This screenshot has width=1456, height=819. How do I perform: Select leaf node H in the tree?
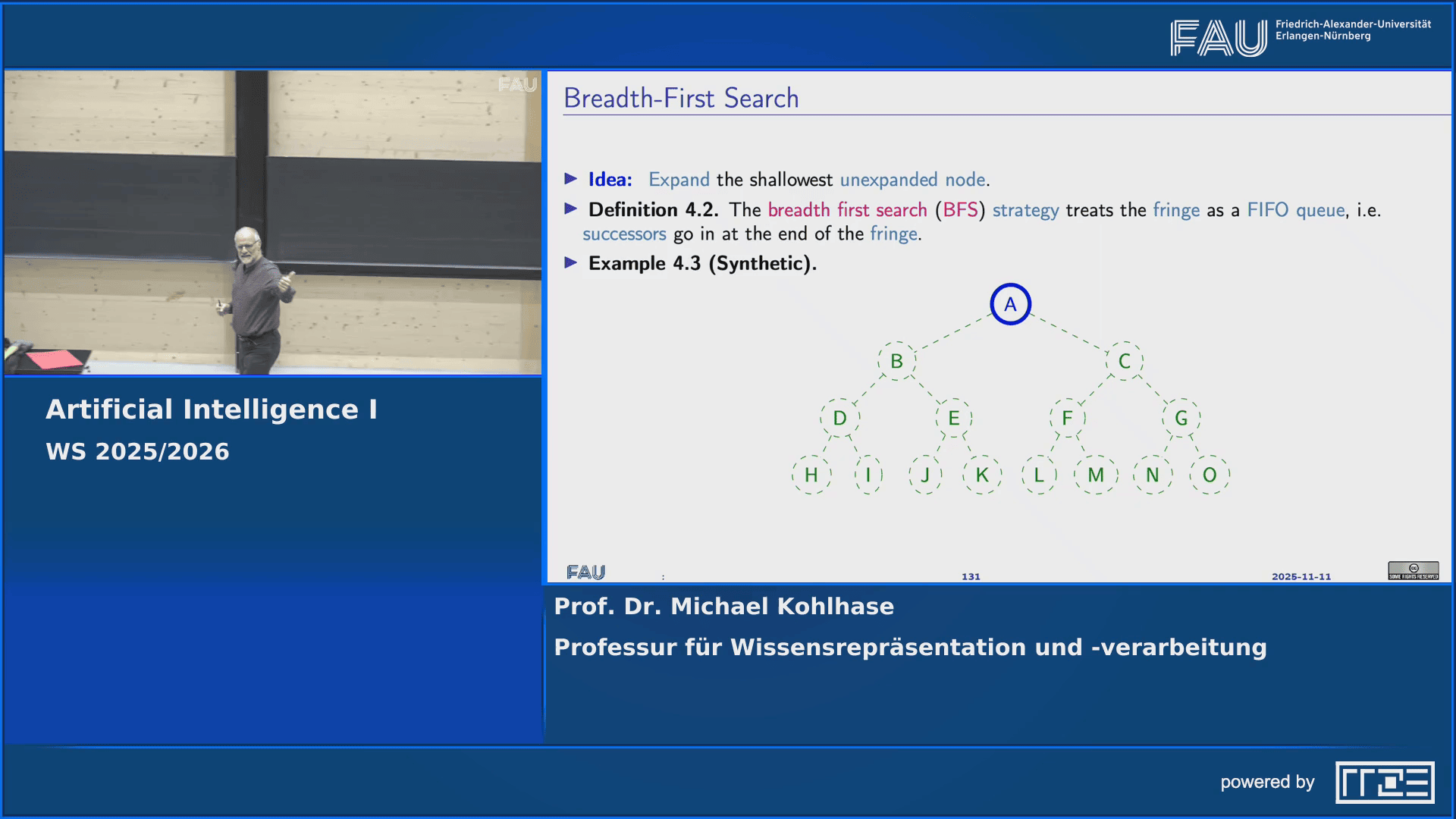tap(811, 475)
